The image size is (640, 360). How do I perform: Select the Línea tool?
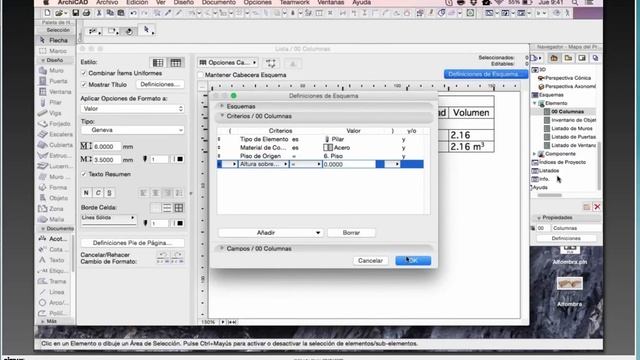pos(55,292)
